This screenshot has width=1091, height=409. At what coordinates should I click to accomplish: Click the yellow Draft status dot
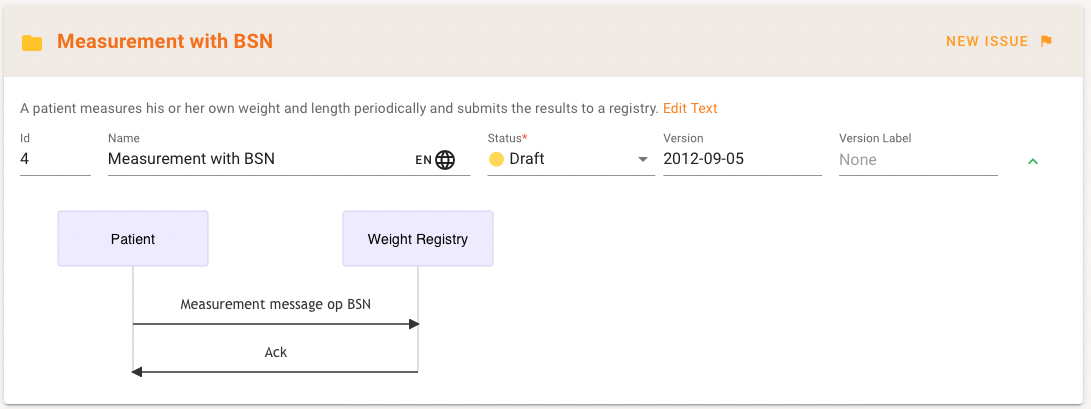[x=496, y=159]
